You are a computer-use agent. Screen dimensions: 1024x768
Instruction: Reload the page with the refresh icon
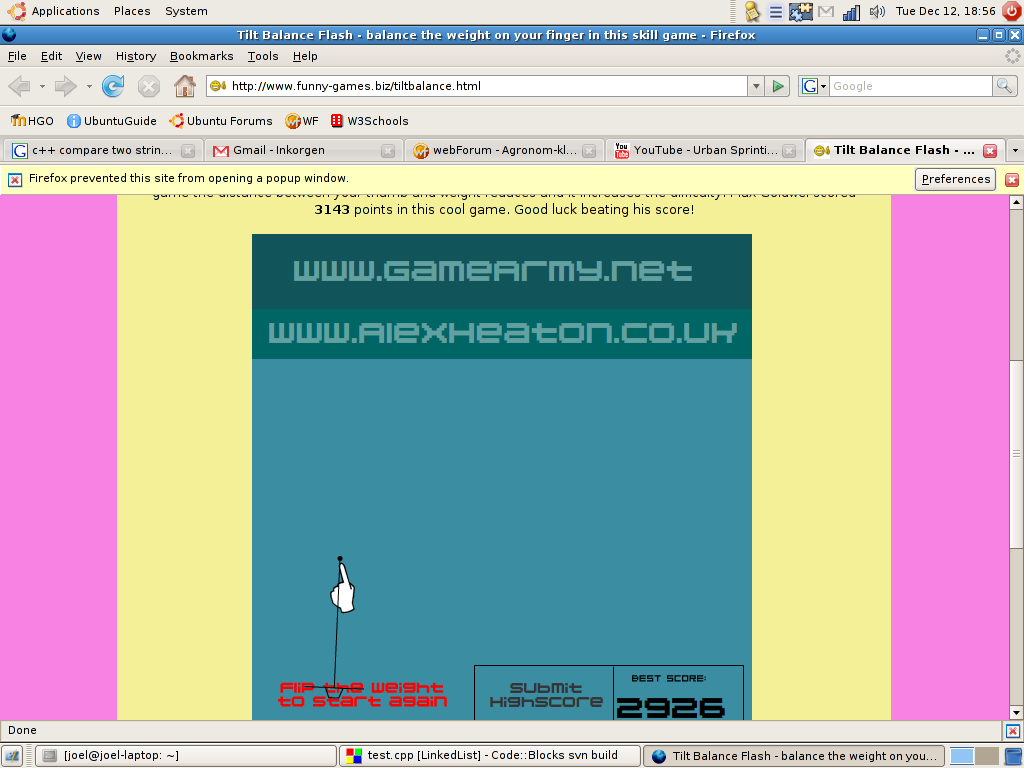[x=113, y=86]
